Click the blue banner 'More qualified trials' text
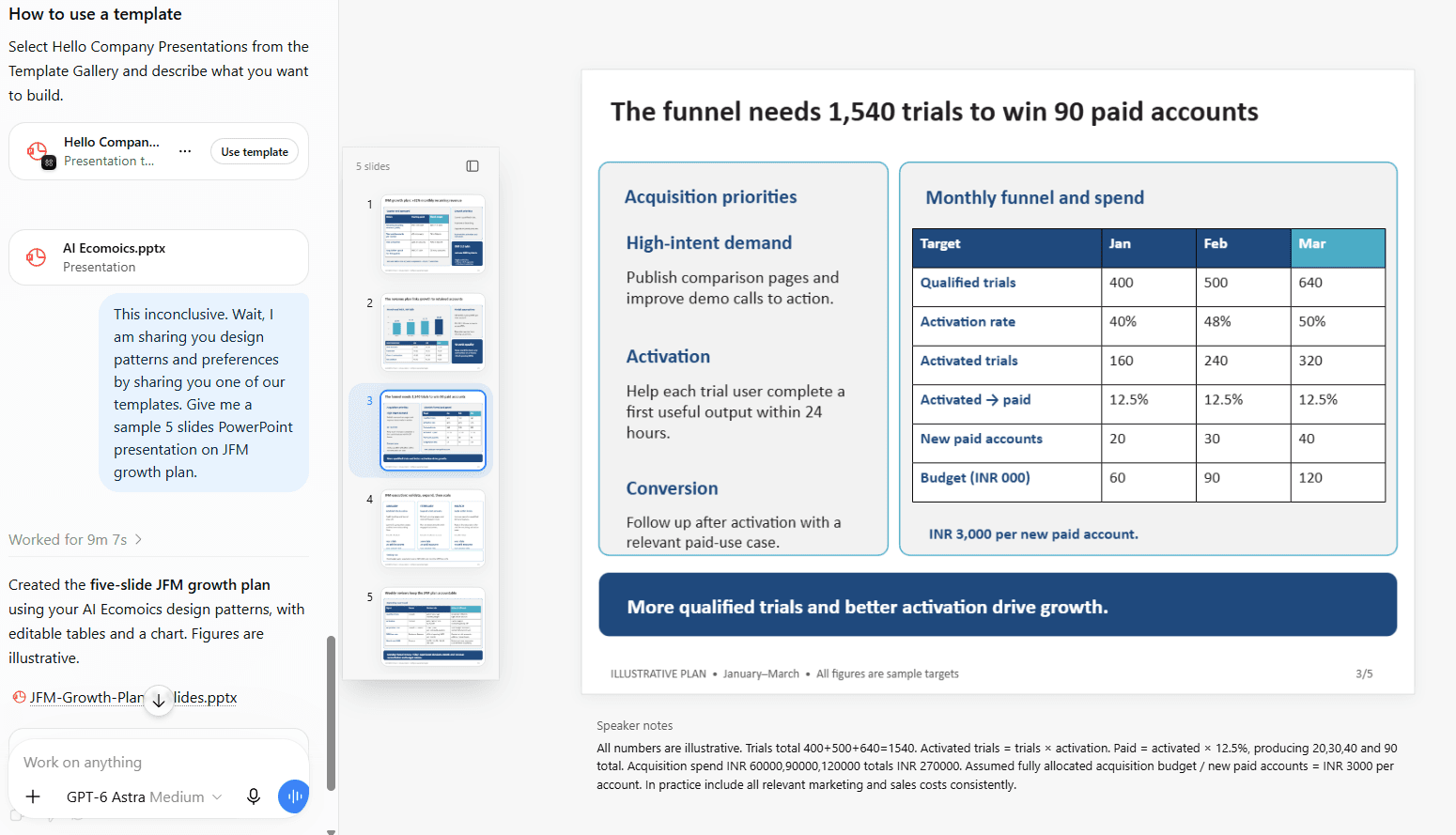 coord(867,607)
